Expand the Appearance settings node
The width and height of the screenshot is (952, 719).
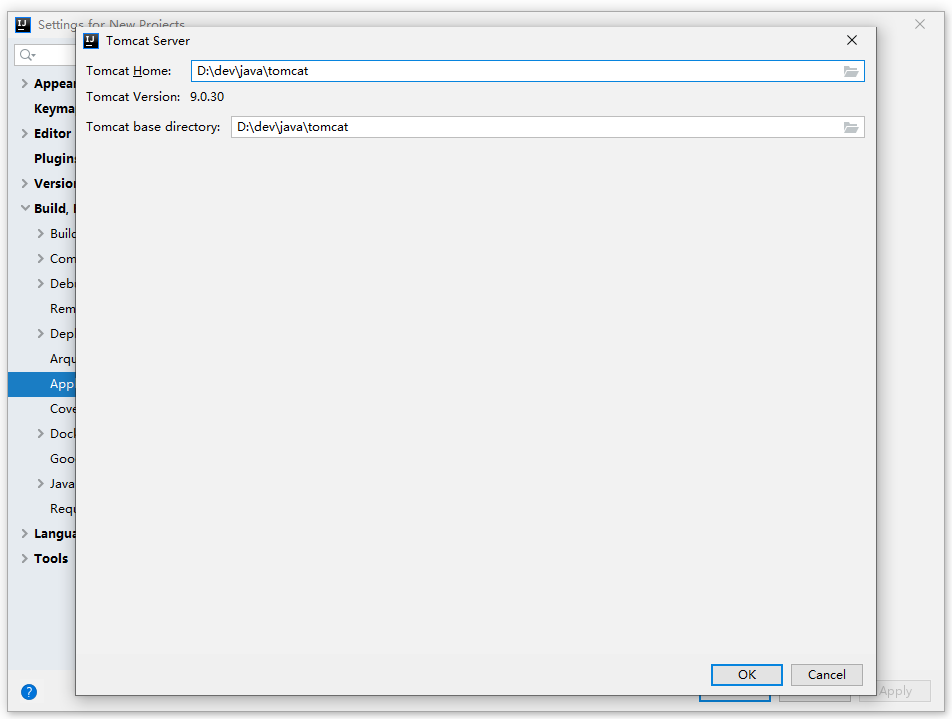pos(25,84)
